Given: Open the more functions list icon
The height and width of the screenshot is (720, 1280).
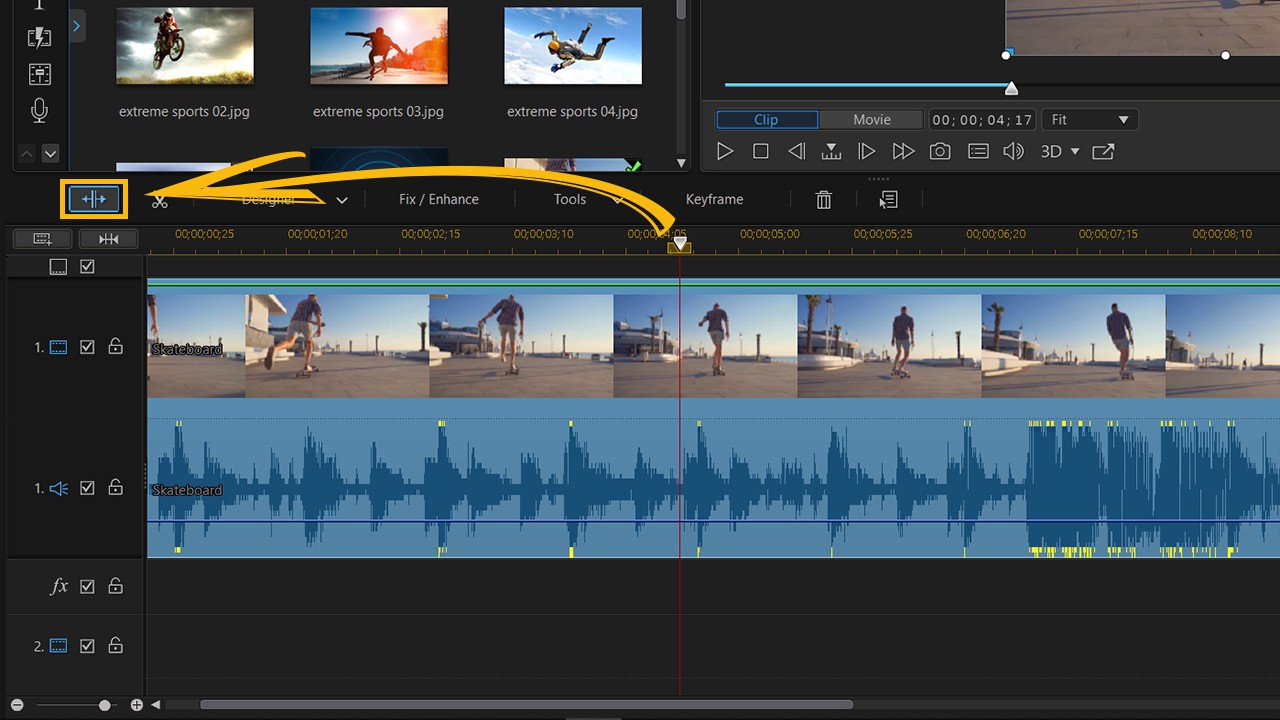Looking at the screenshot, I should [x=888, y=200].
